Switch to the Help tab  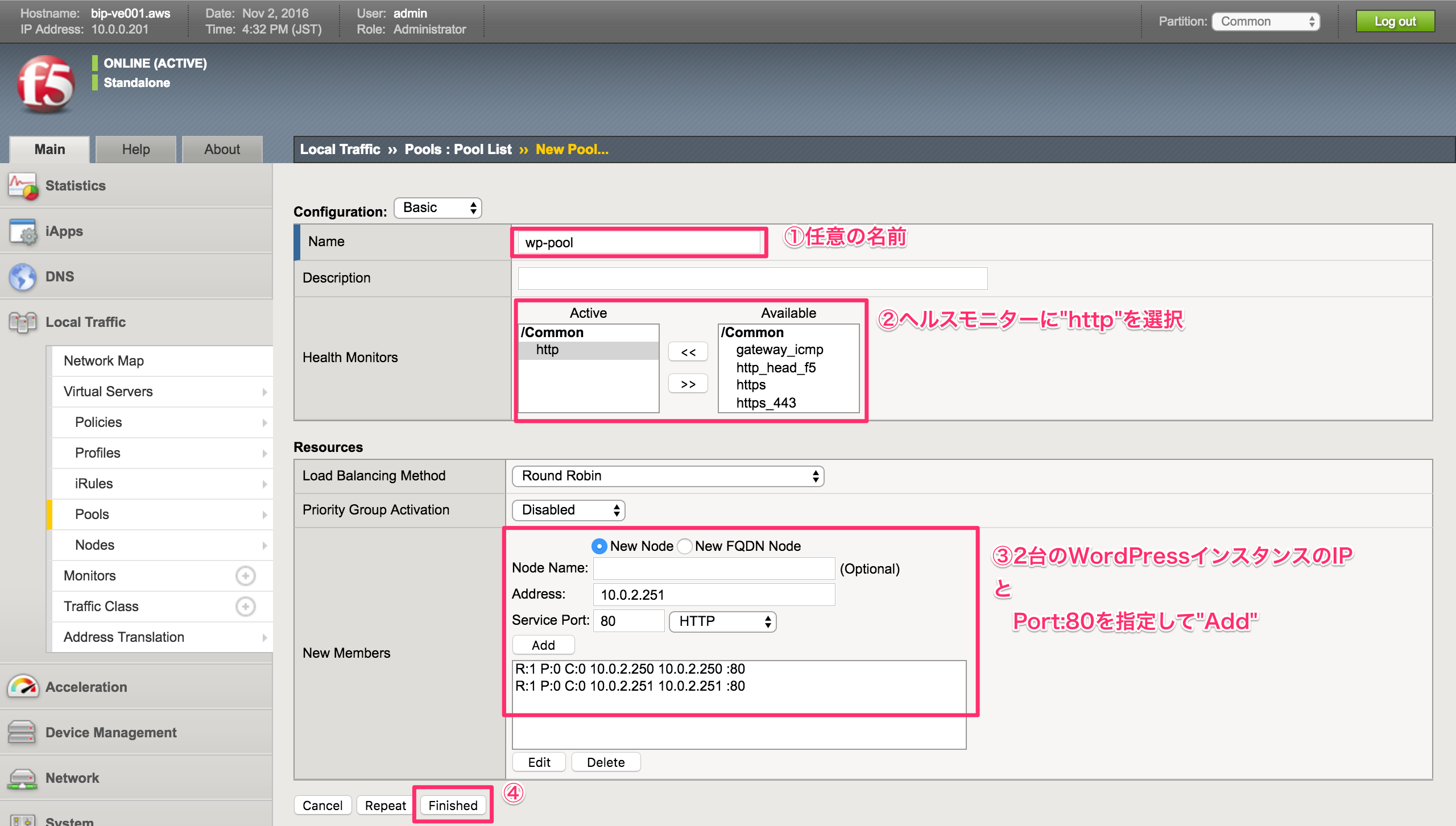click(x=136, y=150)
